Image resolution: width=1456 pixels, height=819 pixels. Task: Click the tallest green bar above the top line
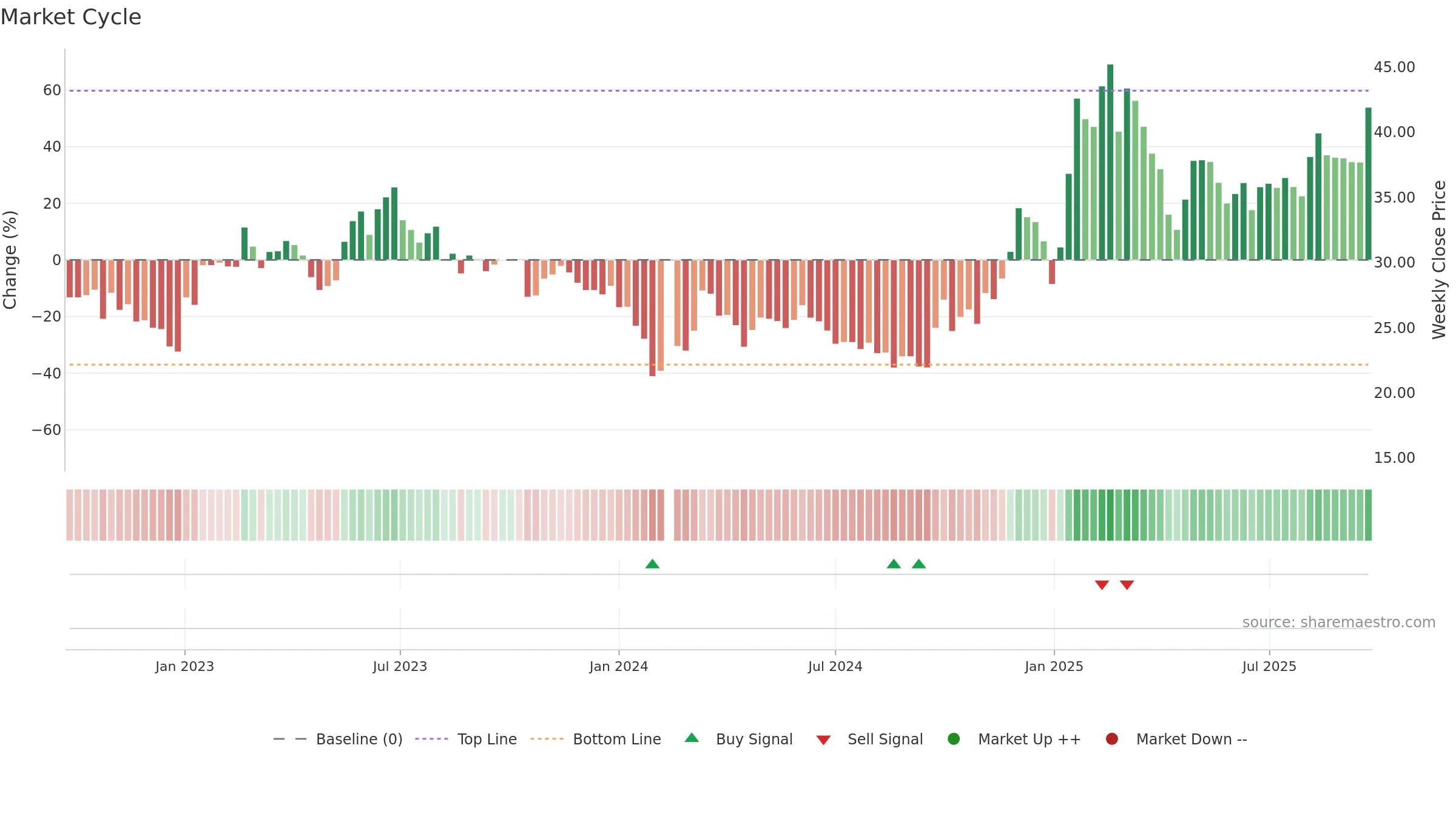[x=1110, y=162]
